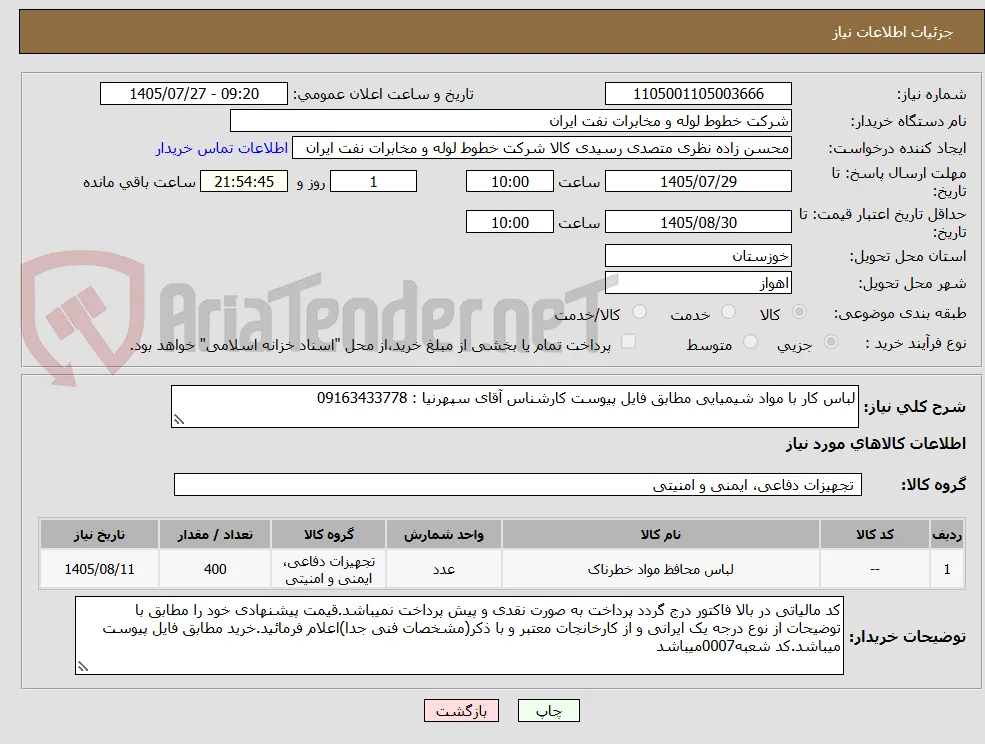Click price validity time field 10:00
This screenshot has height=744, width=985.
pos(509,222)
